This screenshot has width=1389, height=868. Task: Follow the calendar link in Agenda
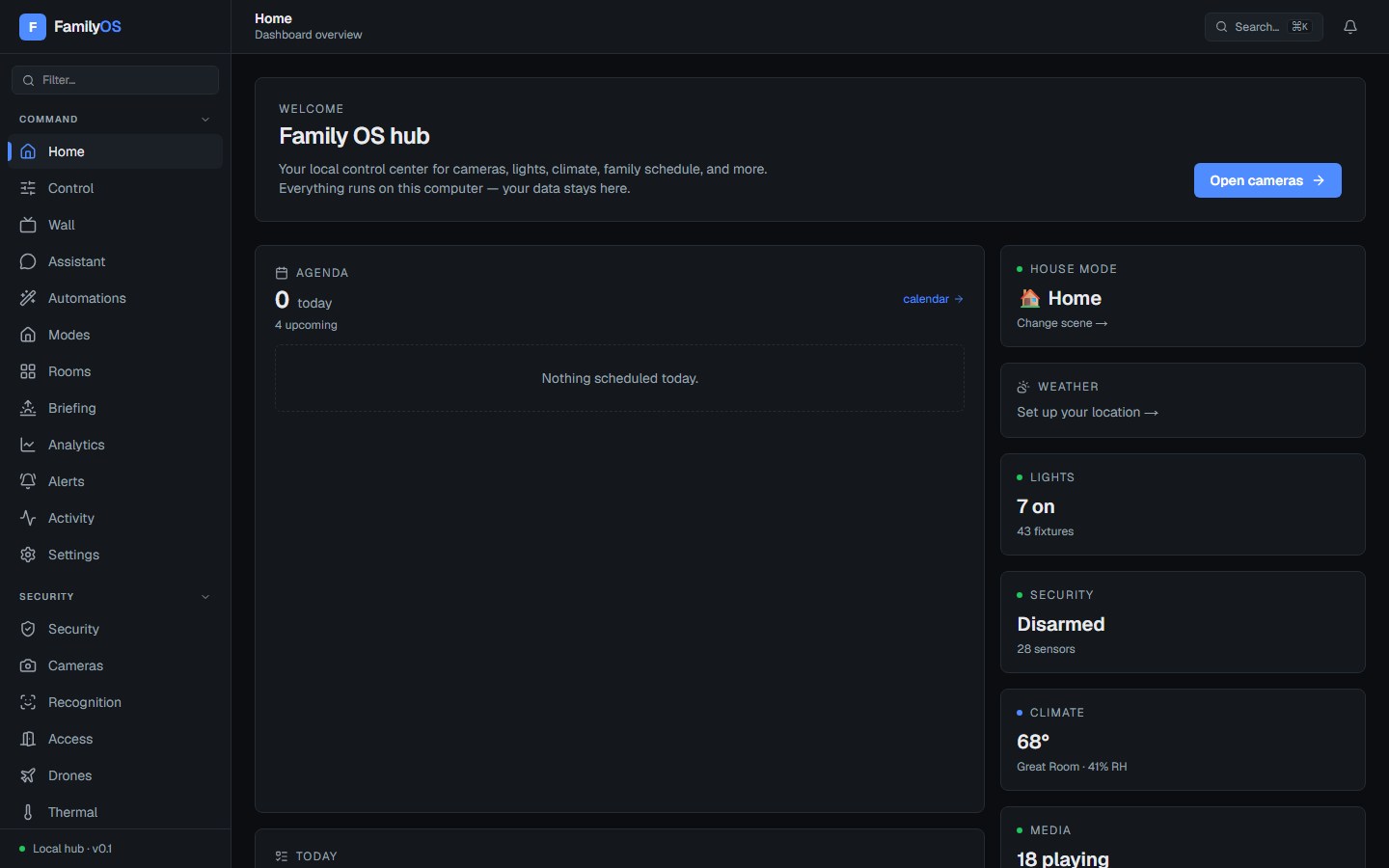pos(933,299)
